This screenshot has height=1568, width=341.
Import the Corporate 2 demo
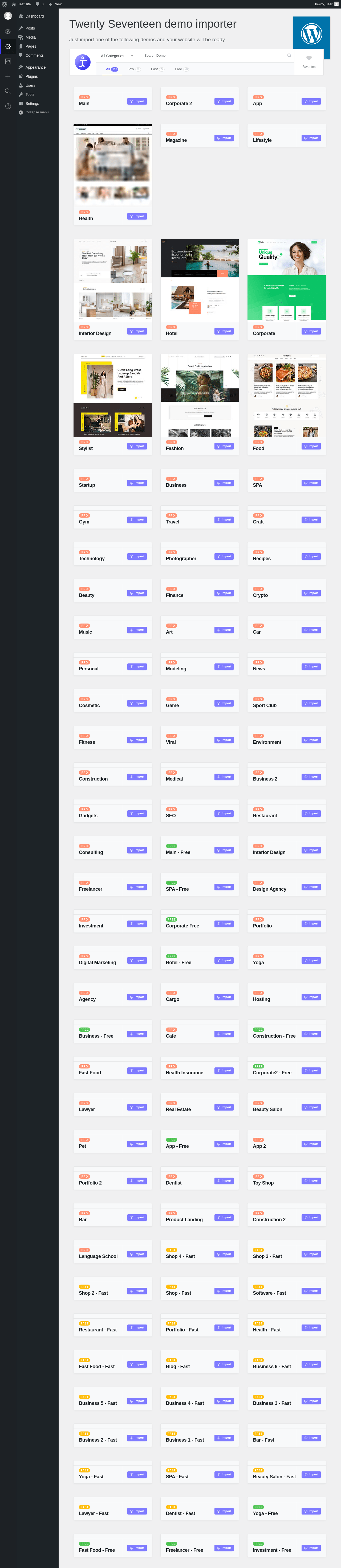224,101
